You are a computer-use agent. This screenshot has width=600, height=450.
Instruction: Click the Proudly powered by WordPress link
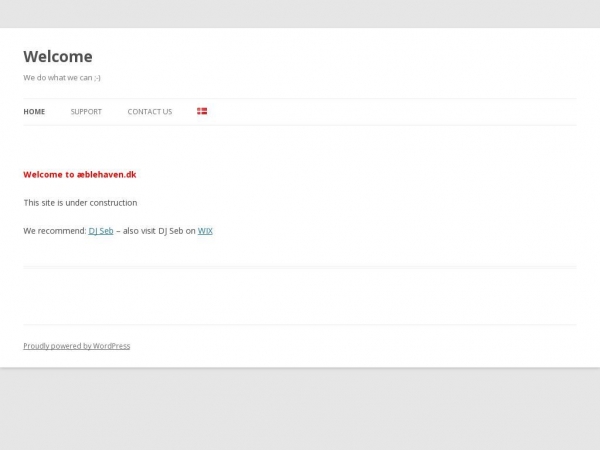[x=77, y=346]
